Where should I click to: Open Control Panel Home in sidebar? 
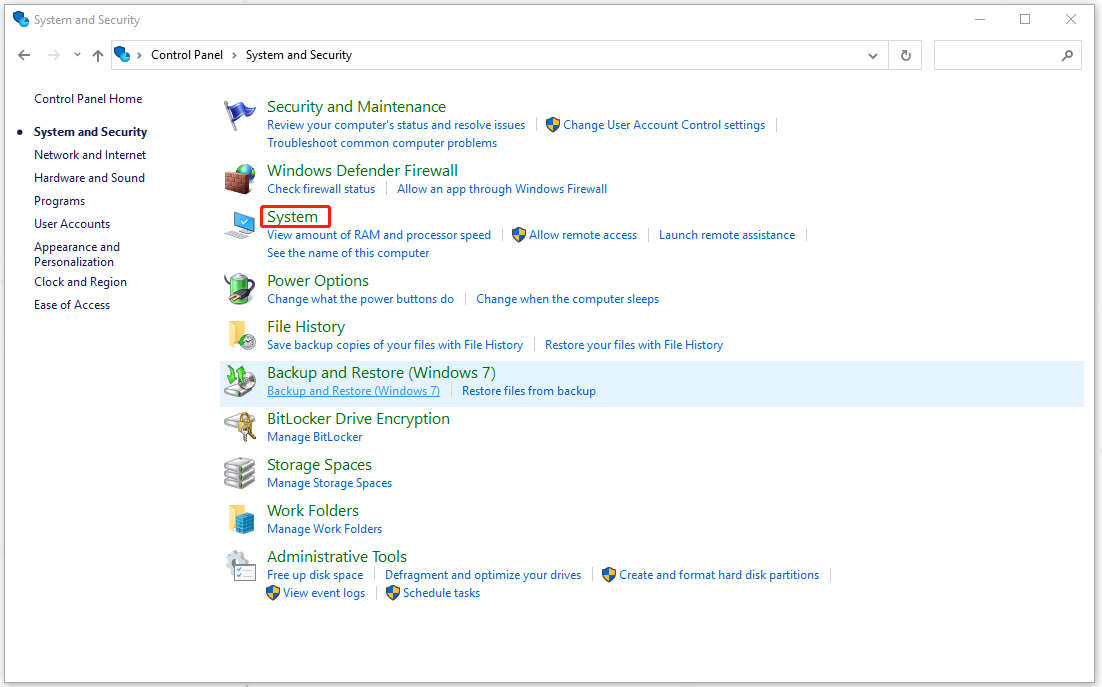[x=88, y=99]
